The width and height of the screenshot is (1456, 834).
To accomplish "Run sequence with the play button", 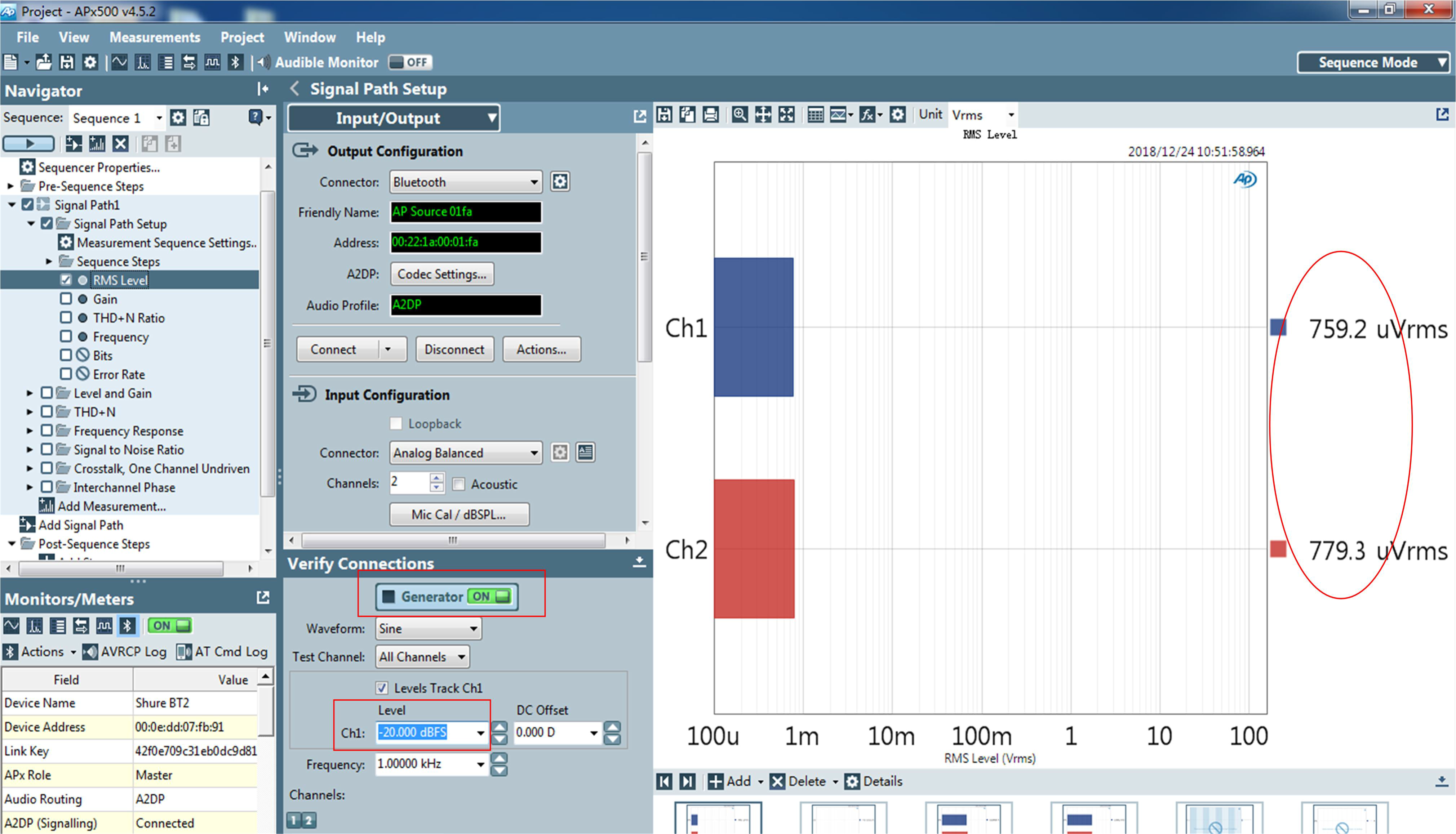I will (x=28, y=143).
